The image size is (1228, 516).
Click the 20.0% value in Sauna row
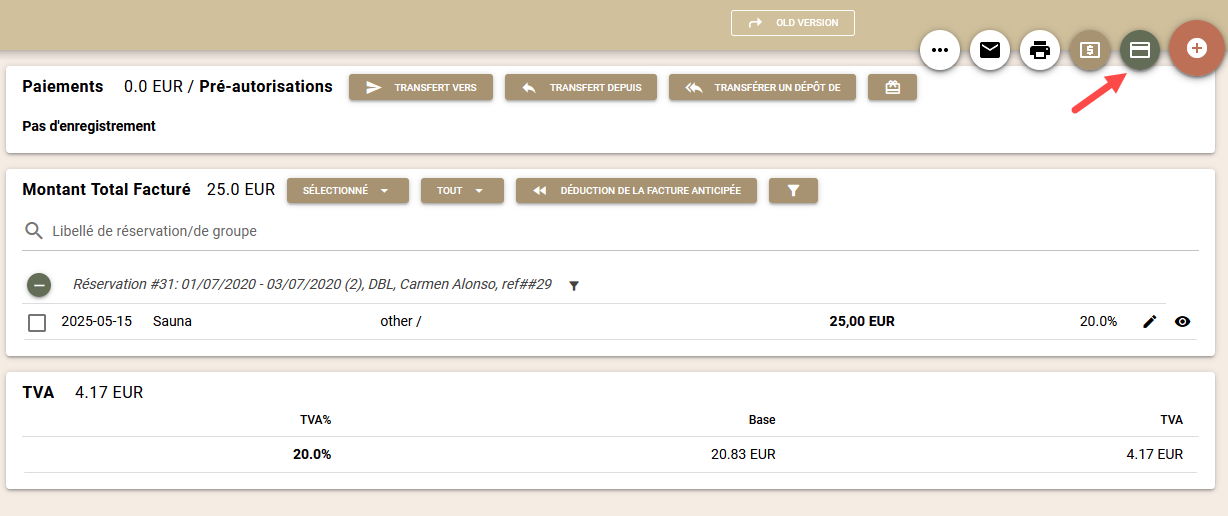point(1098,321)
